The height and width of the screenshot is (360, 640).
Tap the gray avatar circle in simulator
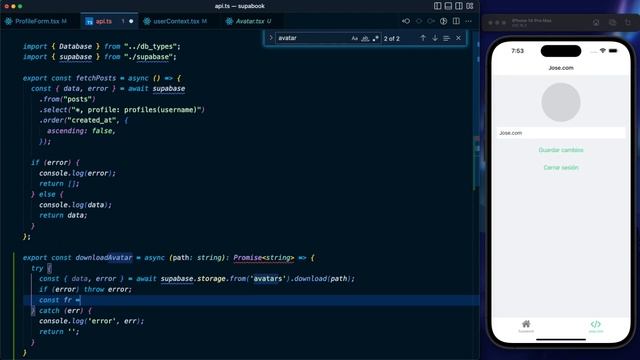click(x=561, y=102)
